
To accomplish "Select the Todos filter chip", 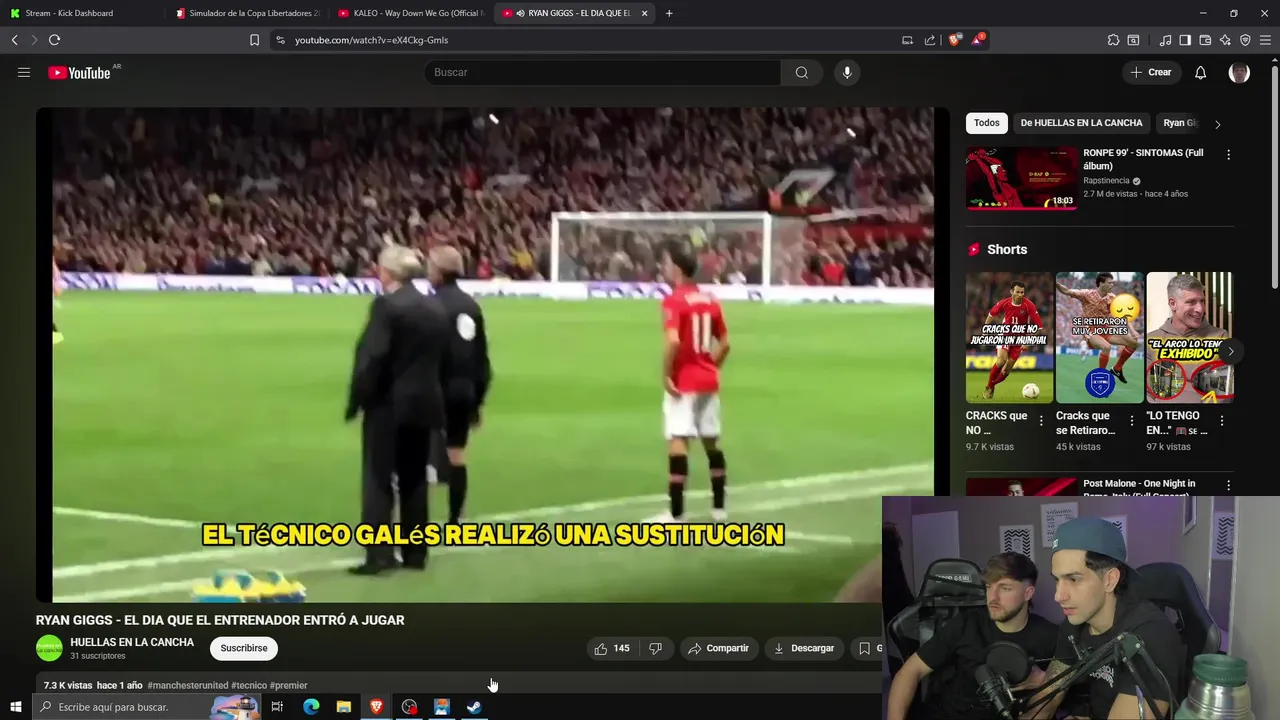I will [987, 123].
